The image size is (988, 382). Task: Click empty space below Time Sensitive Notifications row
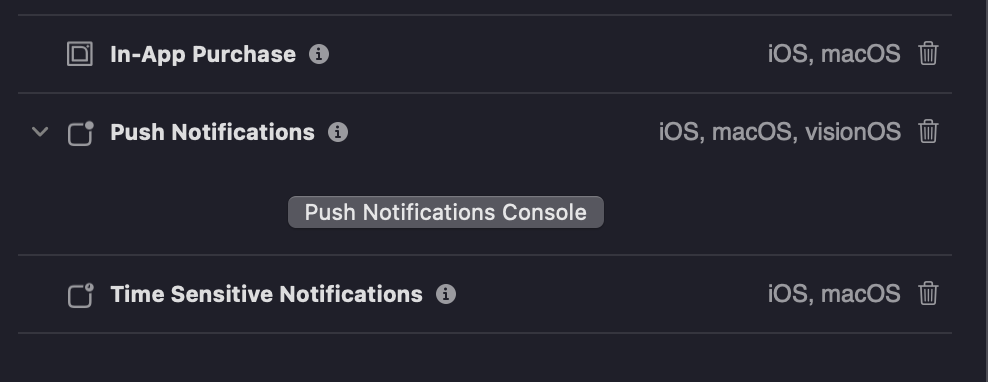coord(485,357)
